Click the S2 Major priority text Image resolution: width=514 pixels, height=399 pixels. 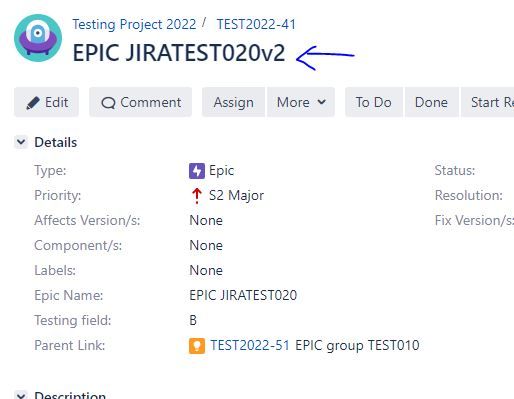[236, 195]
